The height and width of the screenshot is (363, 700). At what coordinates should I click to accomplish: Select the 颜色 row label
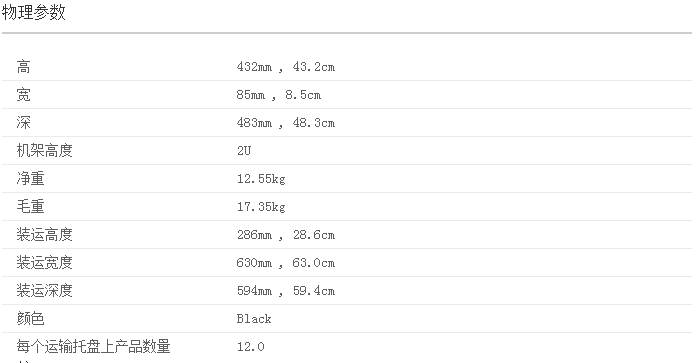click(30, 319)
